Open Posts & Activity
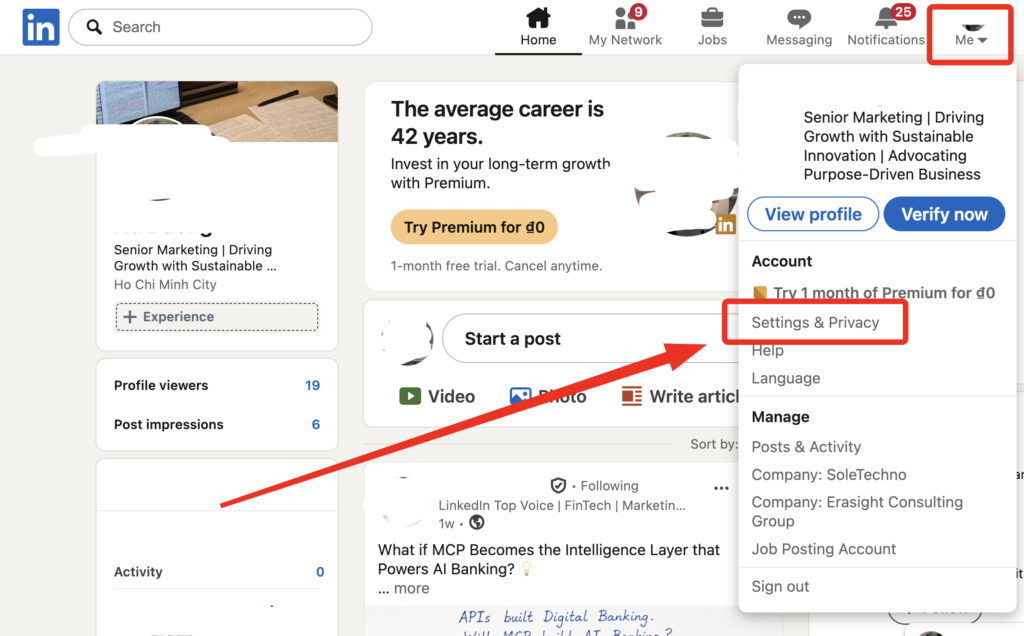The height and width of the screenshot is (636, 1024). (x=806, y=447)
